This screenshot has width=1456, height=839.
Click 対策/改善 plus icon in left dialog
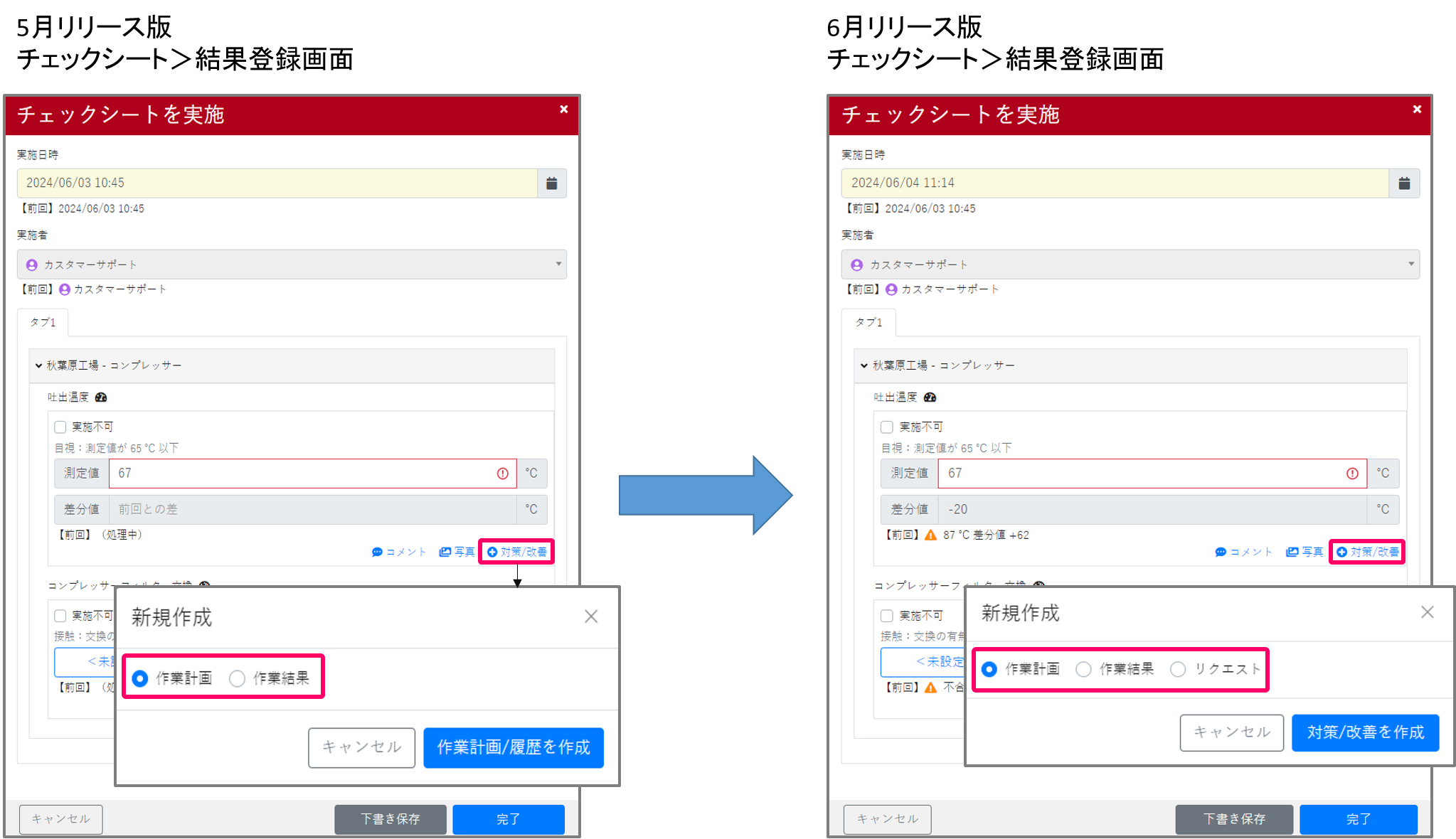[492, 552]
